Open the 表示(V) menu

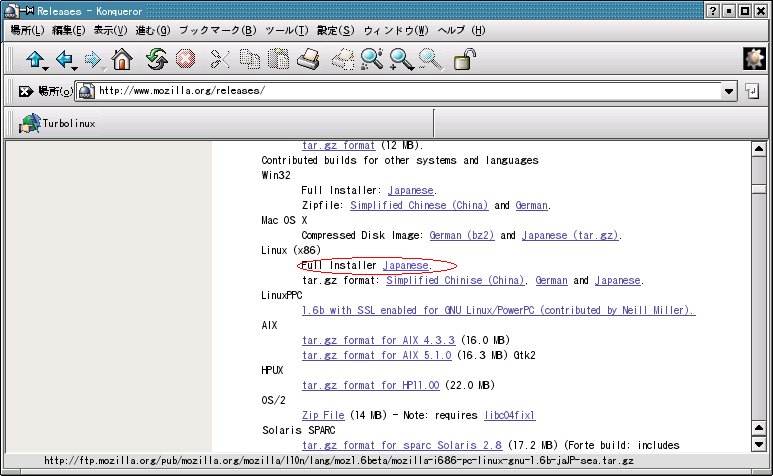coord(110,31)
